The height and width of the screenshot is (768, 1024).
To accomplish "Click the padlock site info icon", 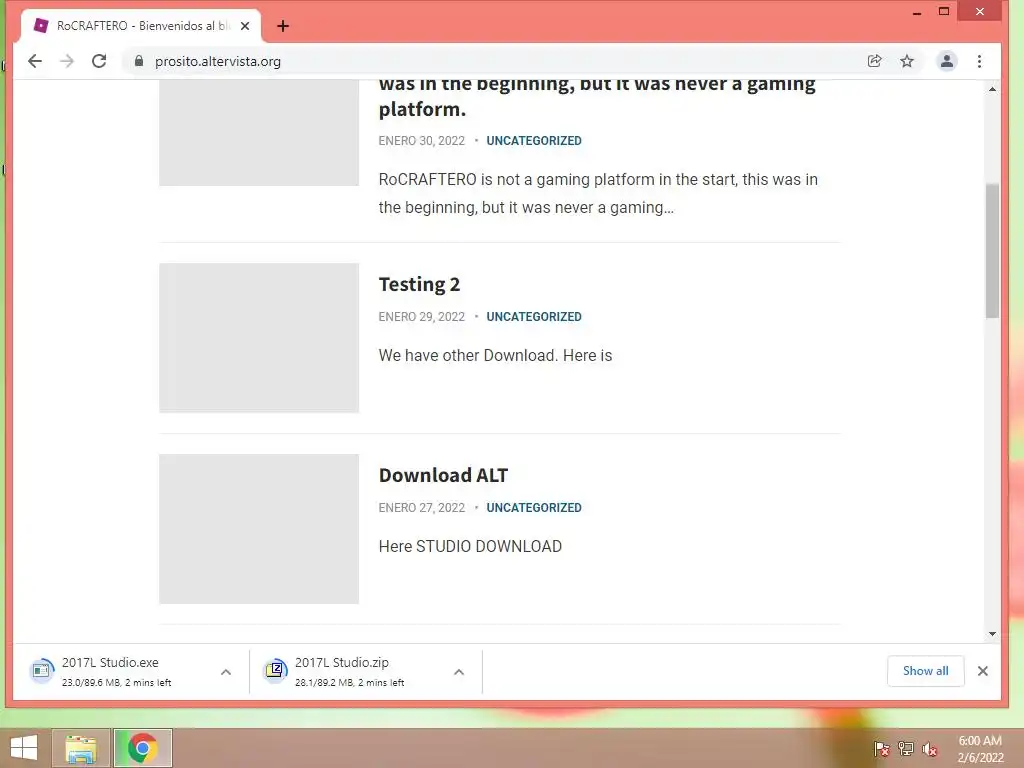I will coord(138,61).
